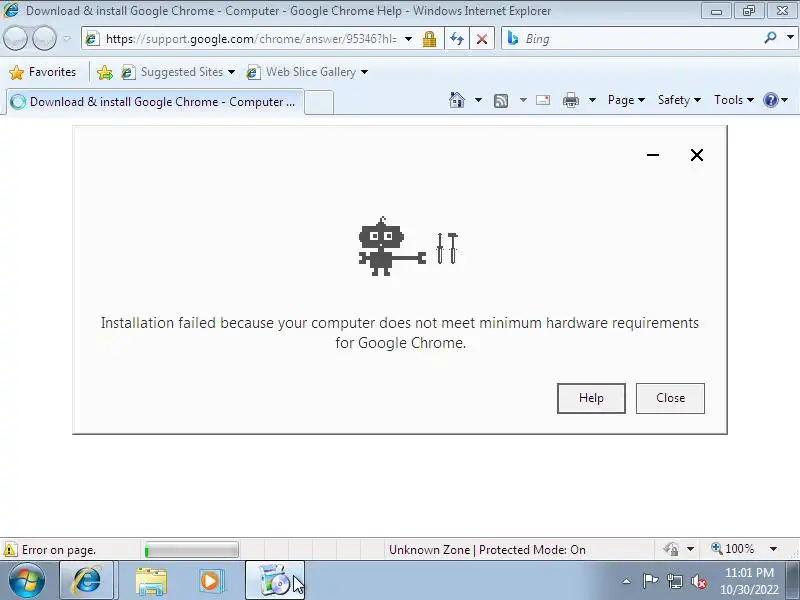Click the robot illustration in the dialog
800x600 pixels.
pos(408,246)
